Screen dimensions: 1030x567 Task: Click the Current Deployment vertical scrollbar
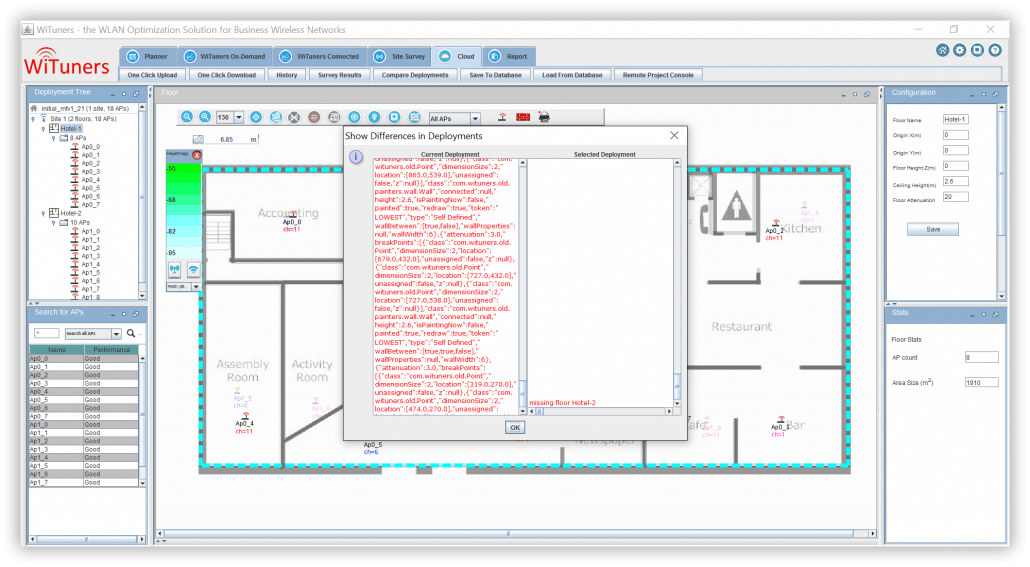tap(523, 286)
